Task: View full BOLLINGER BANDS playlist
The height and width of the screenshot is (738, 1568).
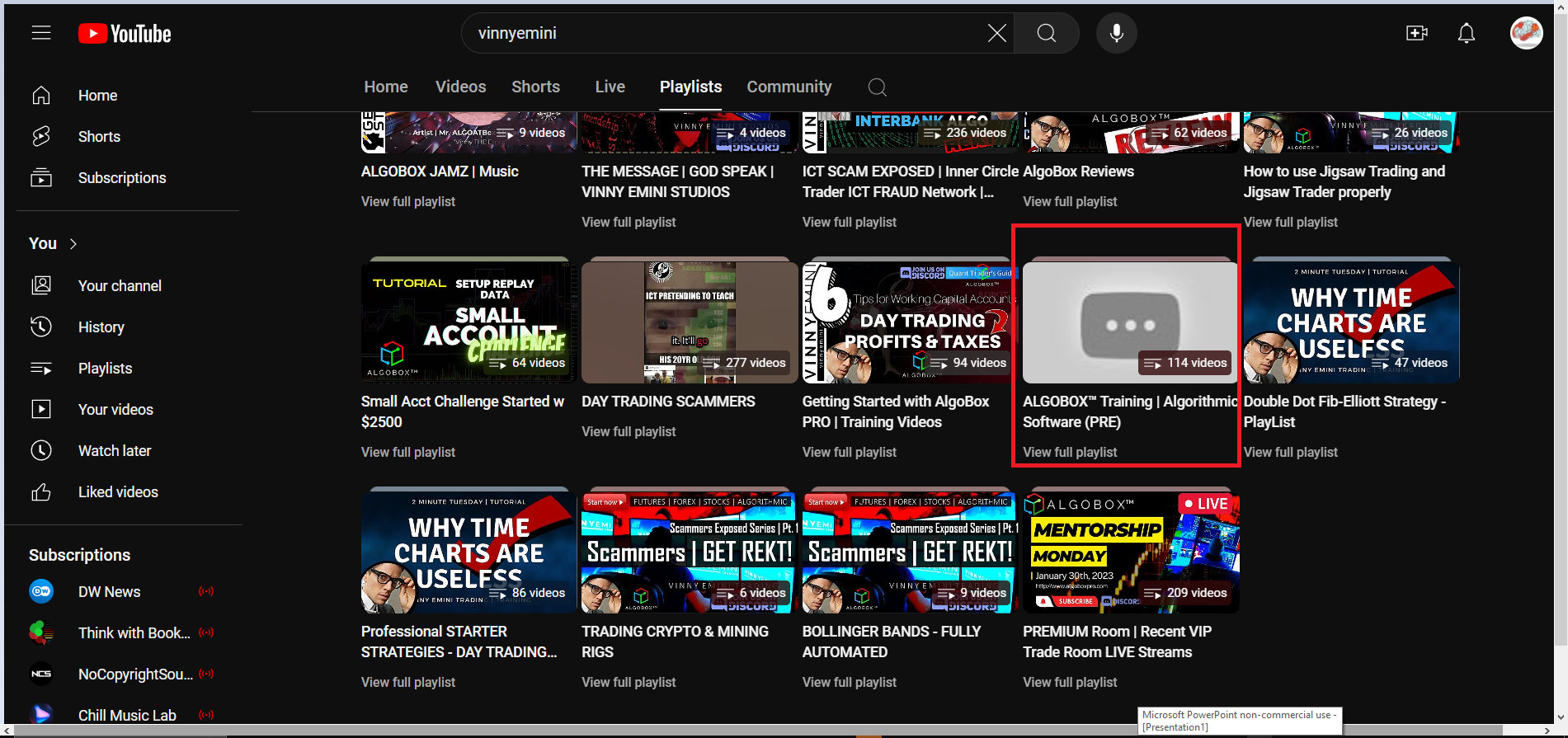Action: coord(849,683)
